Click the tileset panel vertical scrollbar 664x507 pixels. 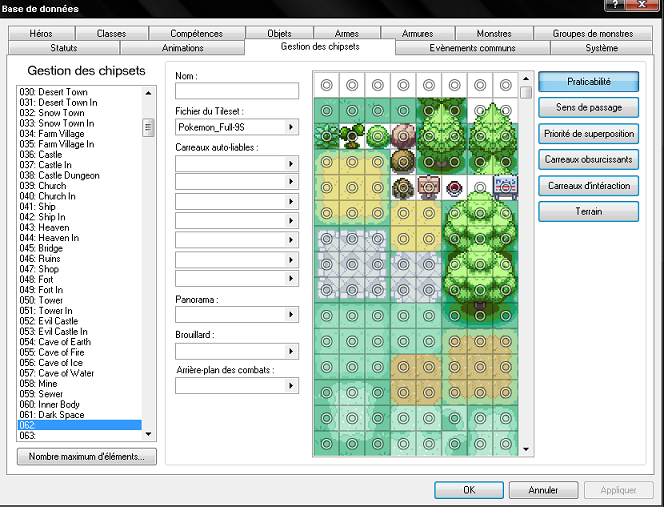point(526,270)
